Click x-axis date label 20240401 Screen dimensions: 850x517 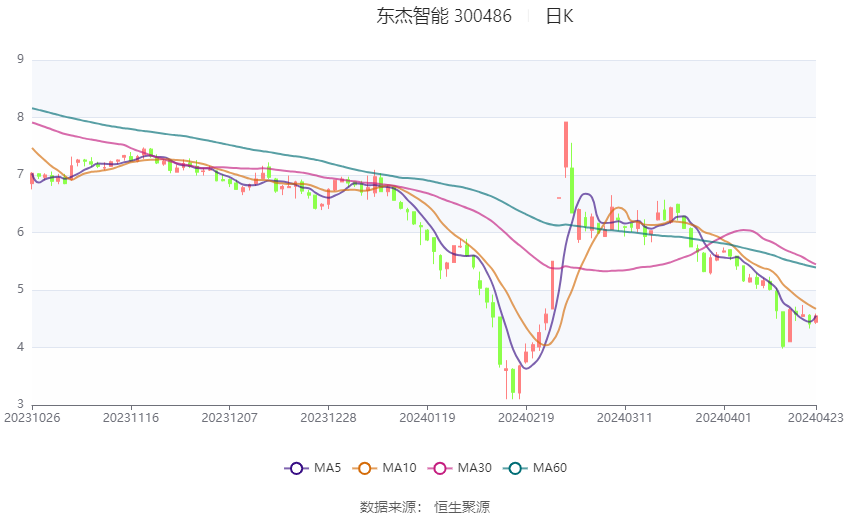tap(724, 418)
